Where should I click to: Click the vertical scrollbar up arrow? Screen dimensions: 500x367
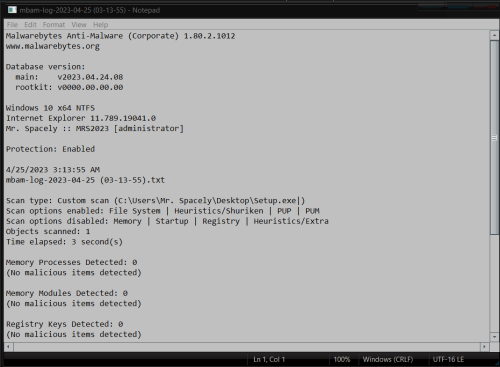[494, 35]
